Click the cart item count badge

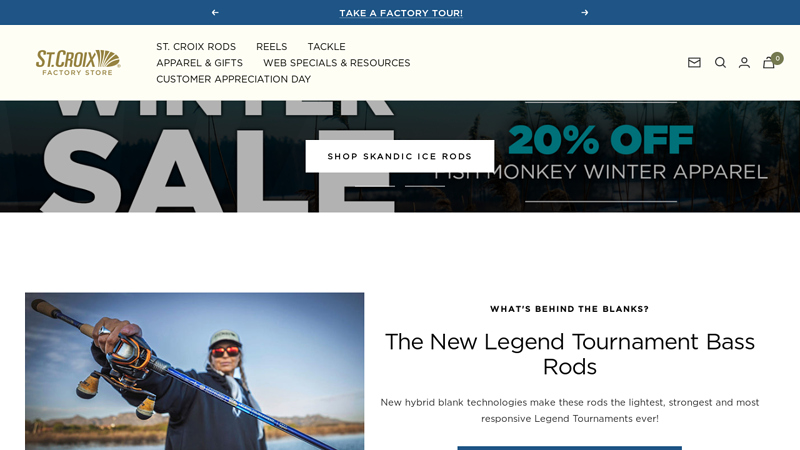pos(777,58)
